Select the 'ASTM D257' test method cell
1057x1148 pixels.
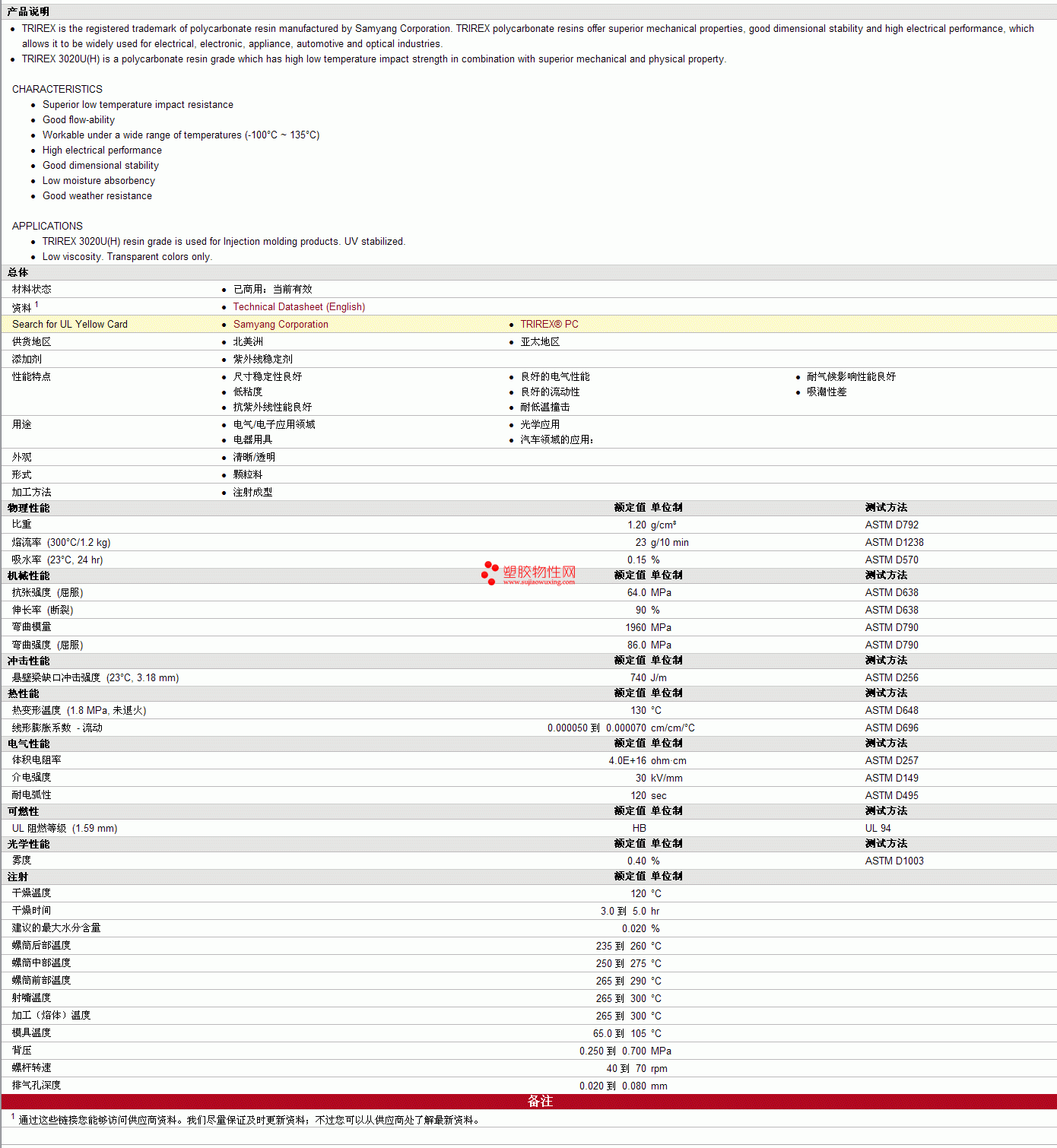[891, 761]
